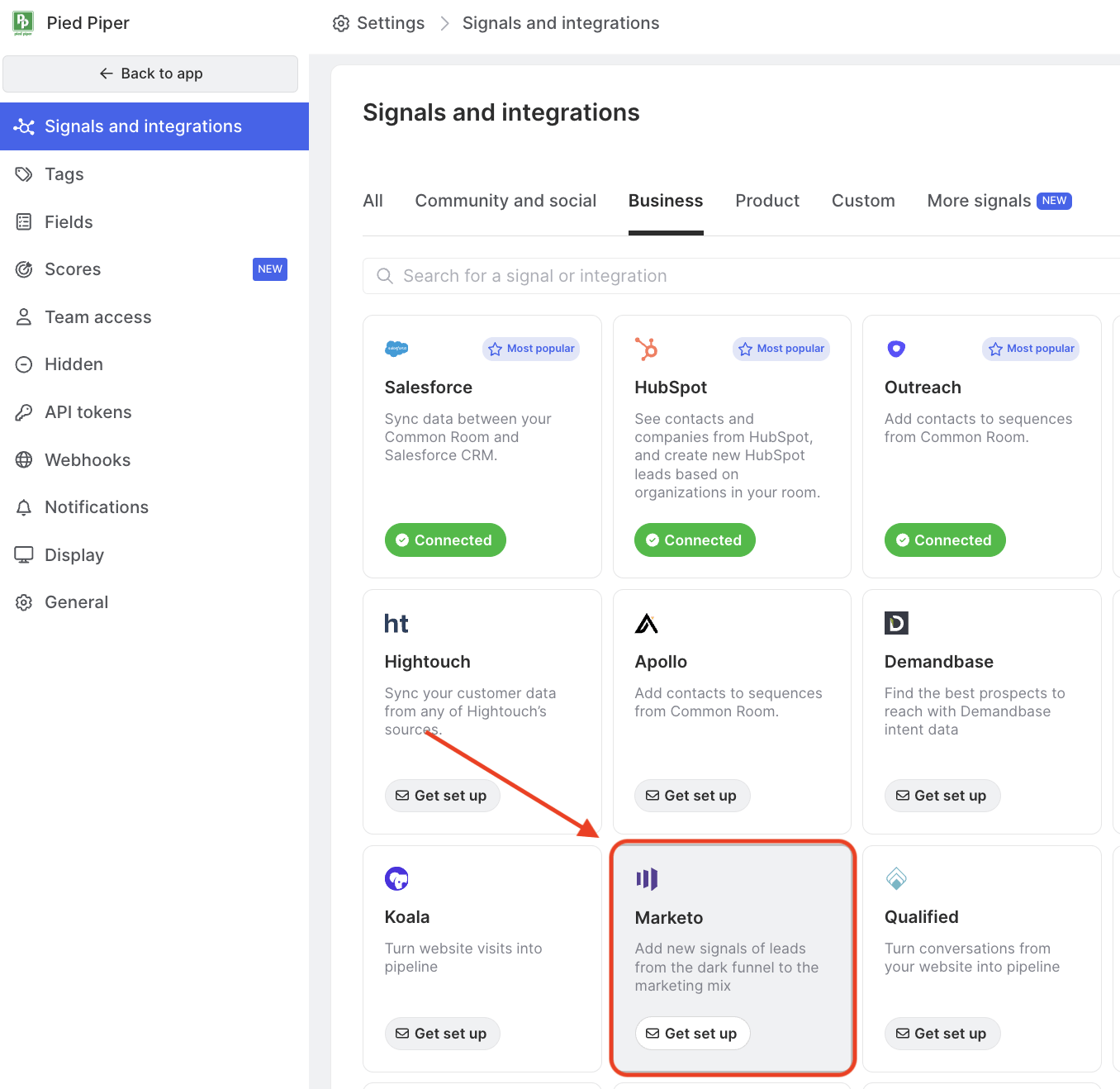Click Signals and integrations sidebar icon
1120x1089 pixels.
click(24, 126)
